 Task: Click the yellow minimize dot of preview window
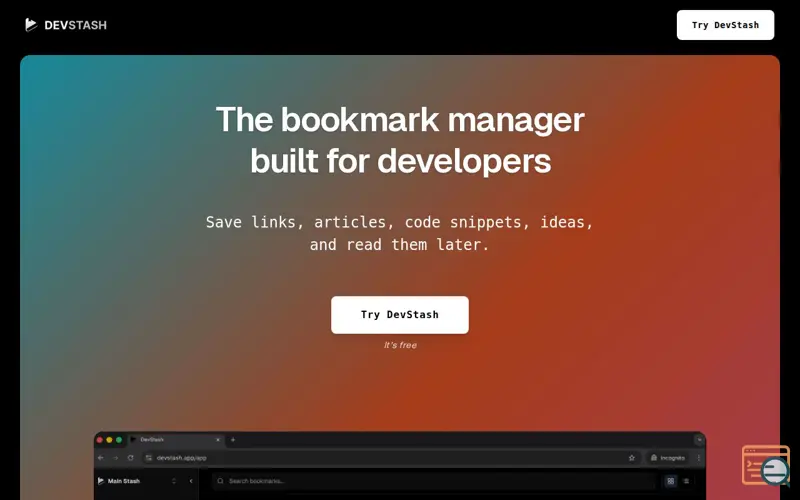(109, 440)
